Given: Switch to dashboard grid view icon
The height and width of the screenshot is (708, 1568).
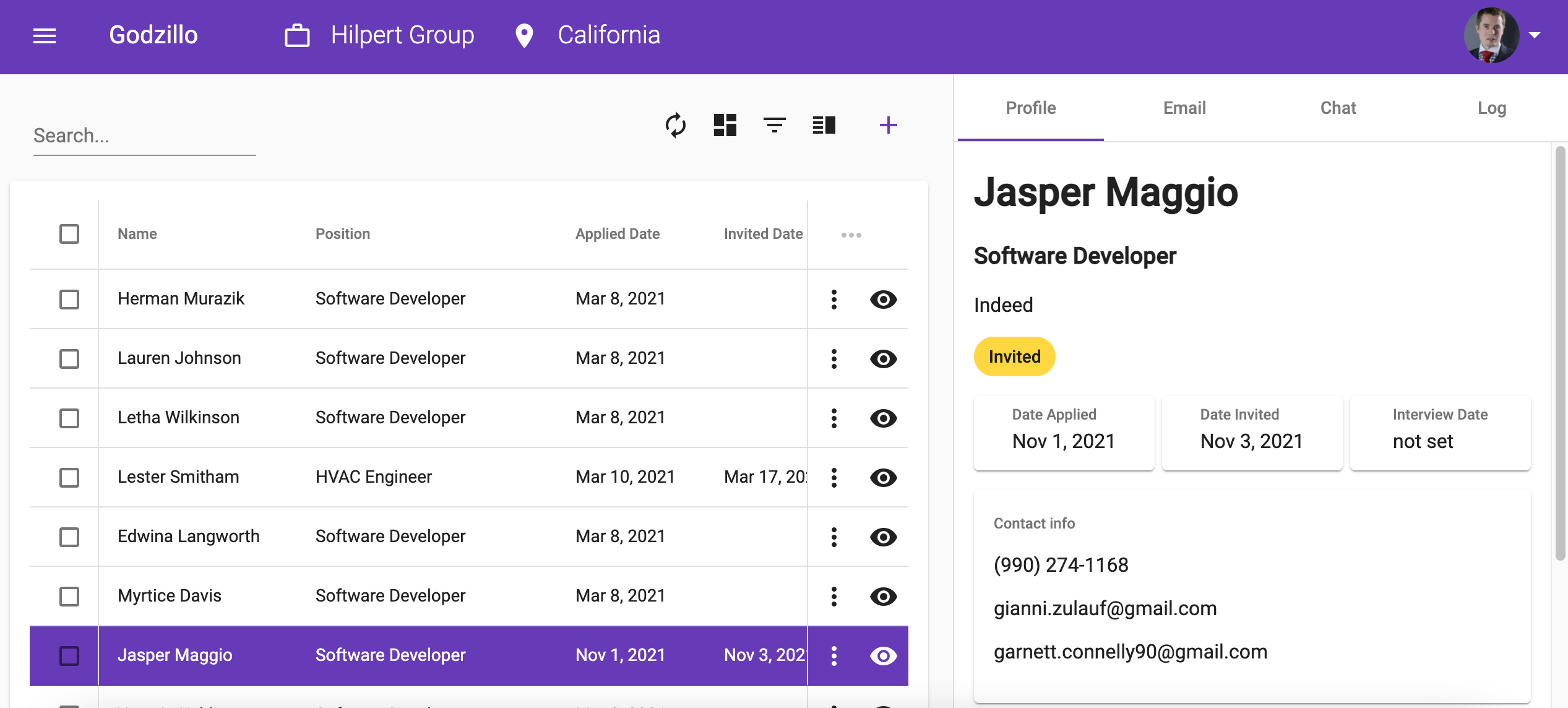Looking at the screenshot, I should 725,125.
